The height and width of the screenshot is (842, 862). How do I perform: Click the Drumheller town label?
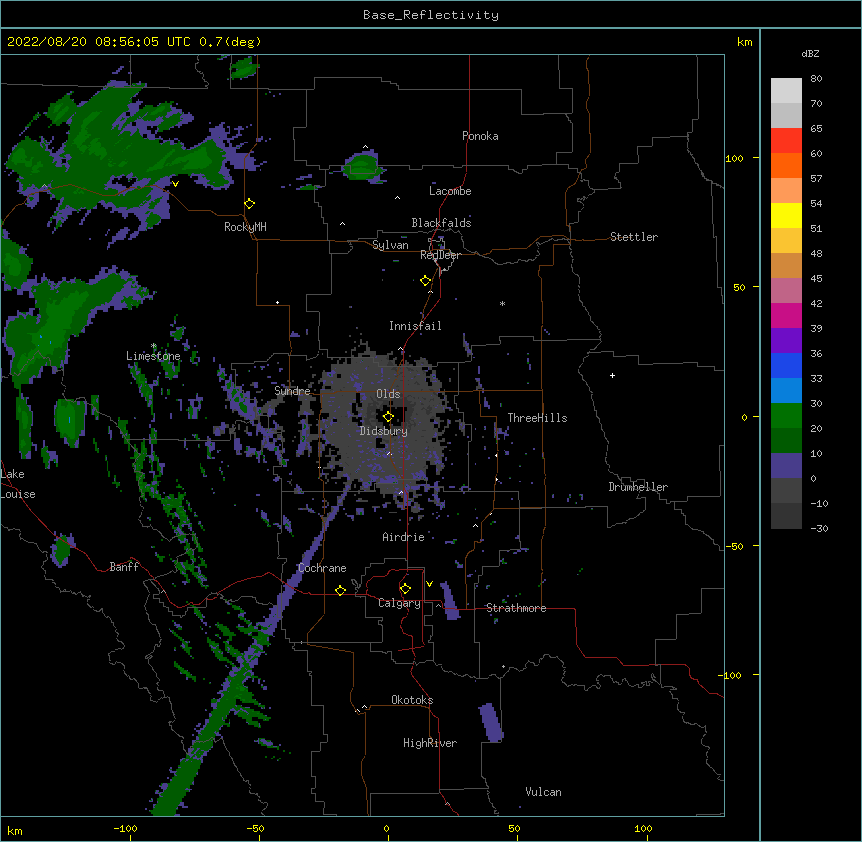638,487
